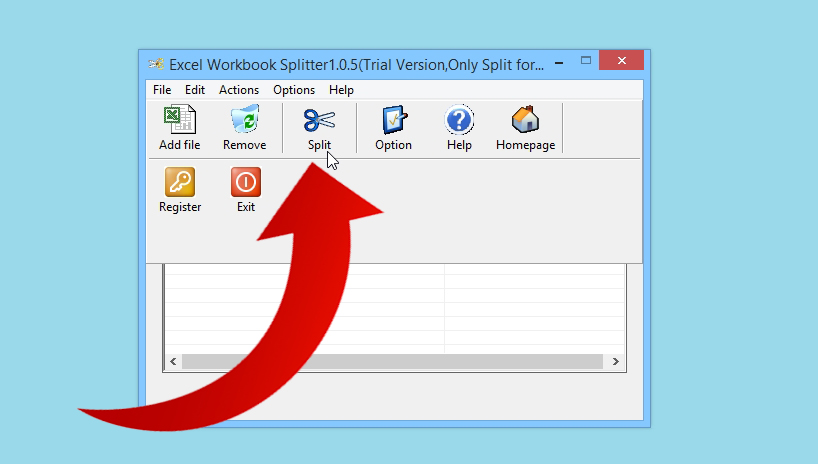The width and height of the screenshot is (818, 464).
Task: Click the left scroll arrow of file list
Action: [173, 361]
